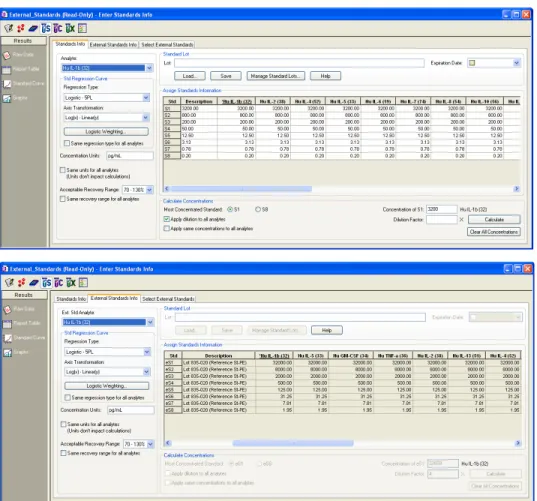Click the blue plate icon in upper window toolbar
Viewport: 537px width, 501px height.
click(x=33, y=28)
